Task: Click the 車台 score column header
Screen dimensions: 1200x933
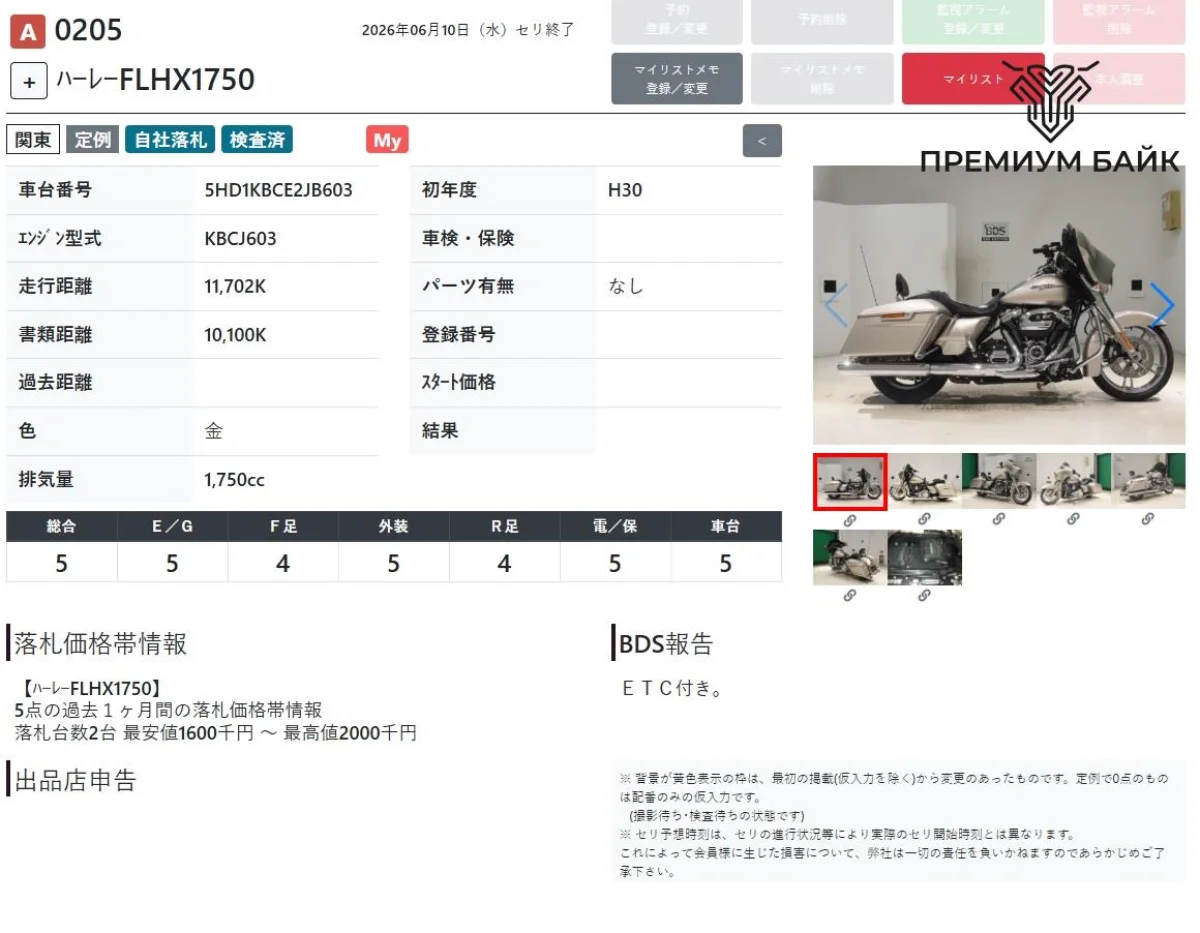Action: 726,526
